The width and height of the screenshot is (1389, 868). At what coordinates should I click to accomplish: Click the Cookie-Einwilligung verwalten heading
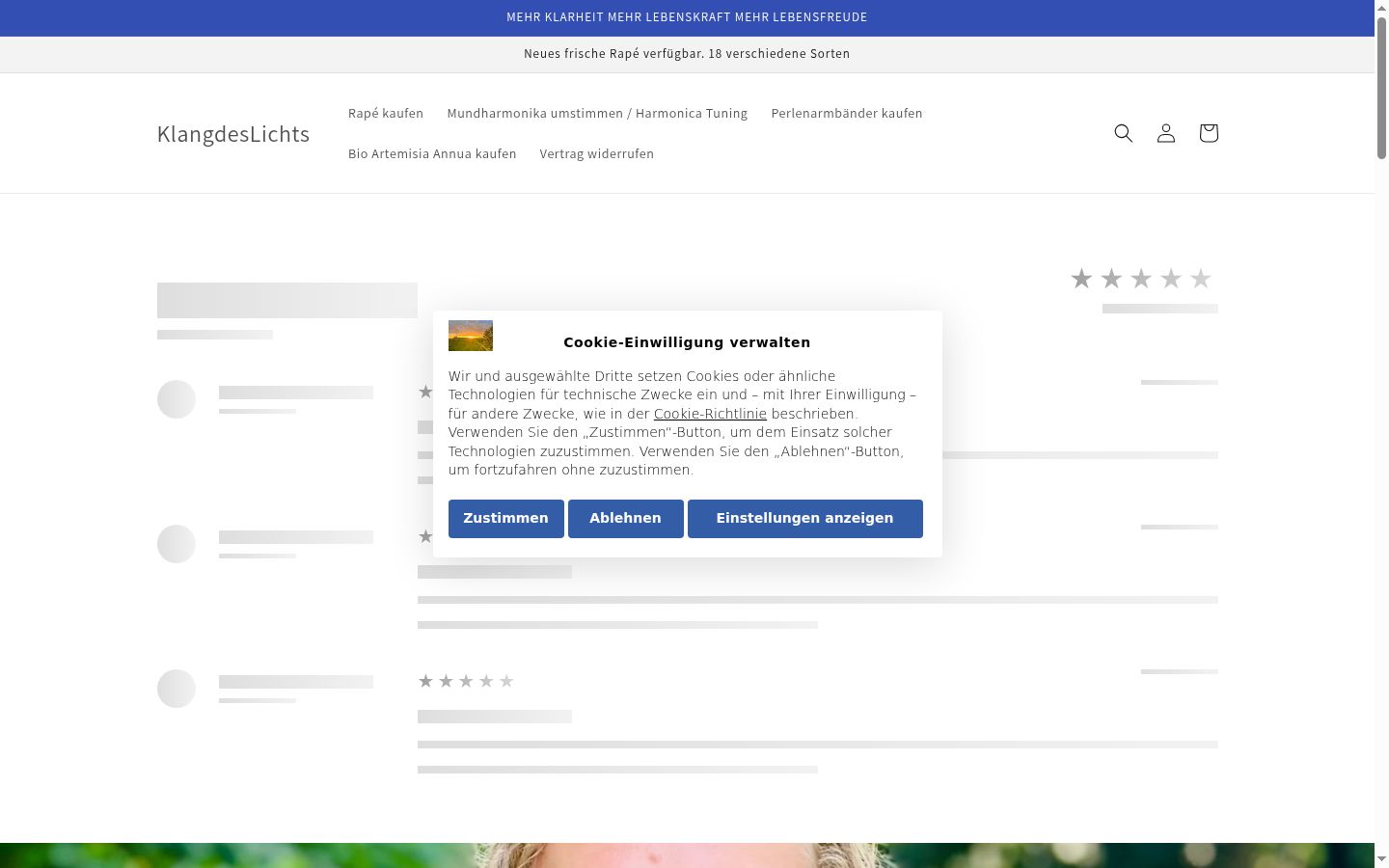pyautogui.click(x=687, y=342)
